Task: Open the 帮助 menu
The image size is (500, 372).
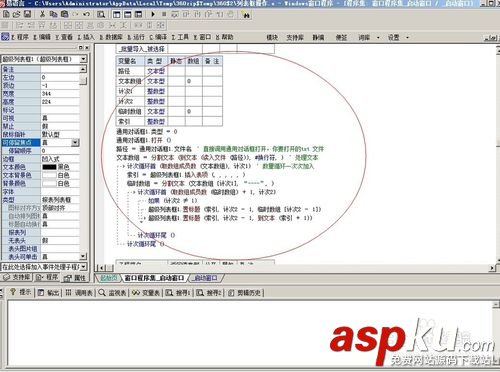Action: point(224,37)
